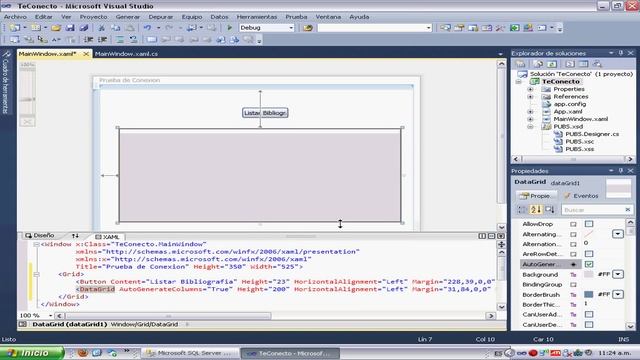Click the swap panes arrows icon
The height and width of the screenshot is (360, 640).
(x=75, y=236)
